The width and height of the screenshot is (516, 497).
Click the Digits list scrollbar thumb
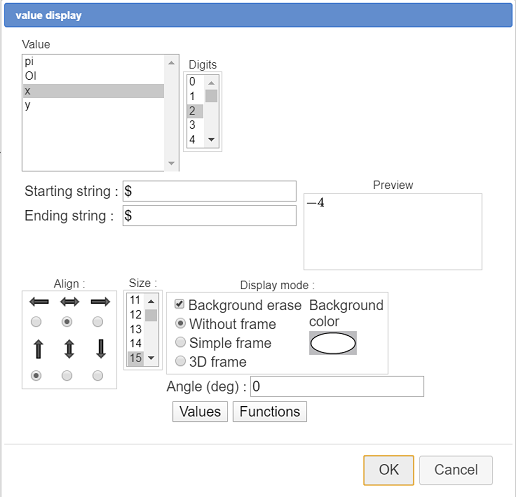(211, 96)
